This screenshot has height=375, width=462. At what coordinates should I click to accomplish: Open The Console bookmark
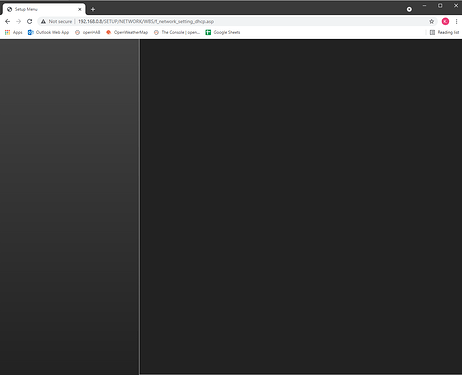click(177, 32)
